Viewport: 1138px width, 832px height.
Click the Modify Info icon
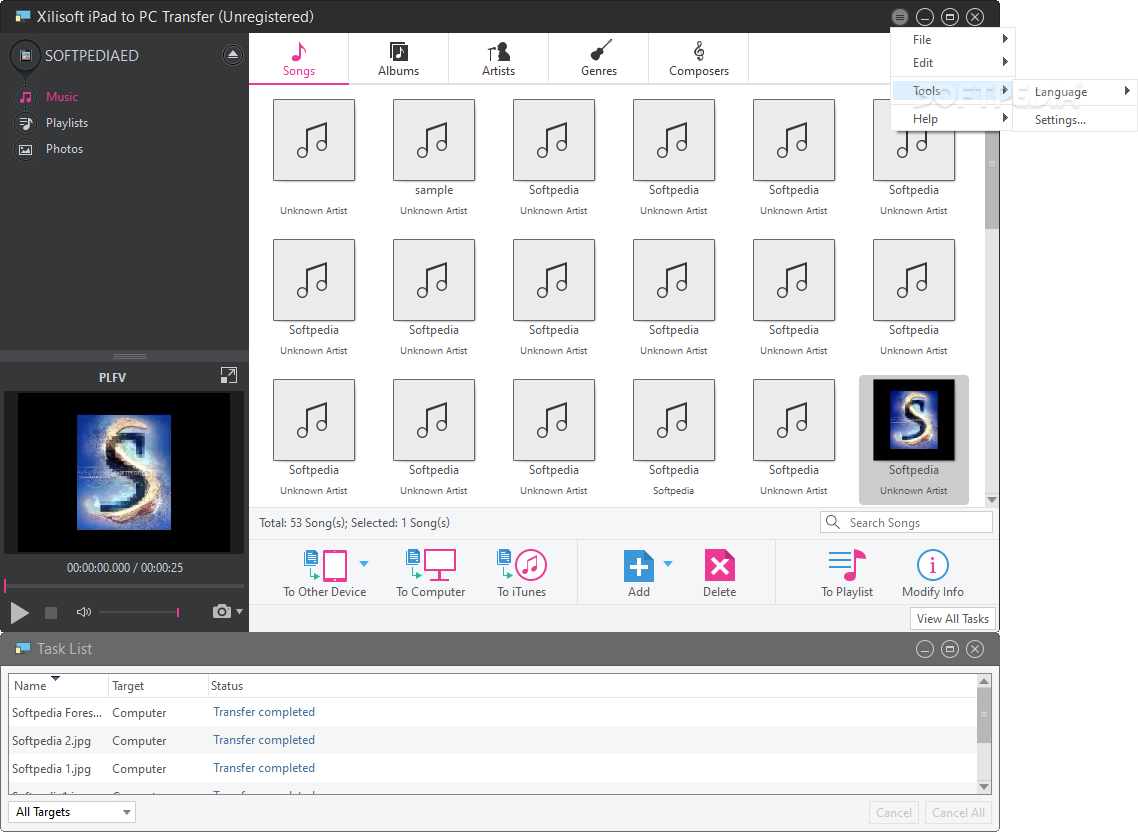[933, 566]
